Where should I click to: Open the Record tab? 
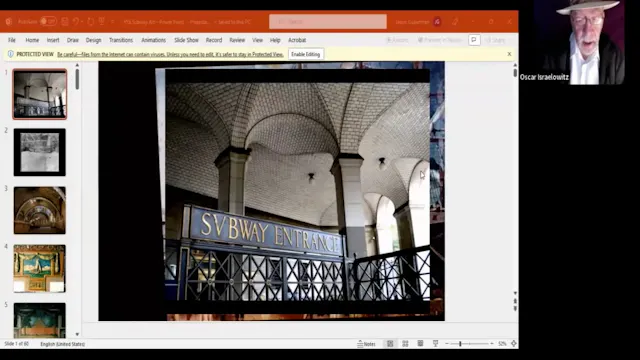pyautogui.click(x=214, y=40)
